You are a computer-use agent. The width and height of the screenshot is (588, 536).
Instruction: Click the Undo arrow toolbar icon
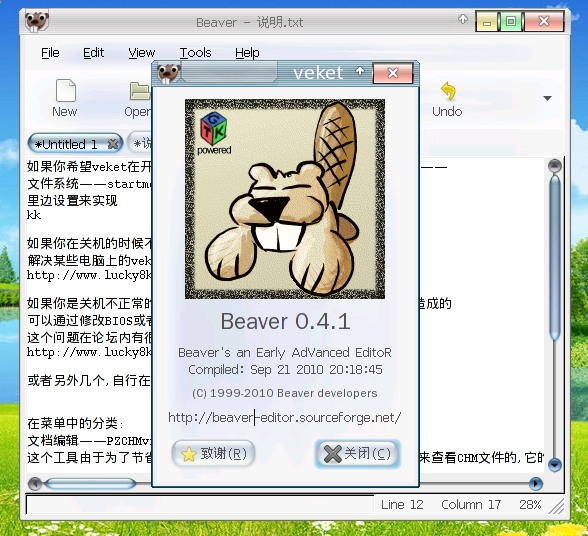click(448, 91)
